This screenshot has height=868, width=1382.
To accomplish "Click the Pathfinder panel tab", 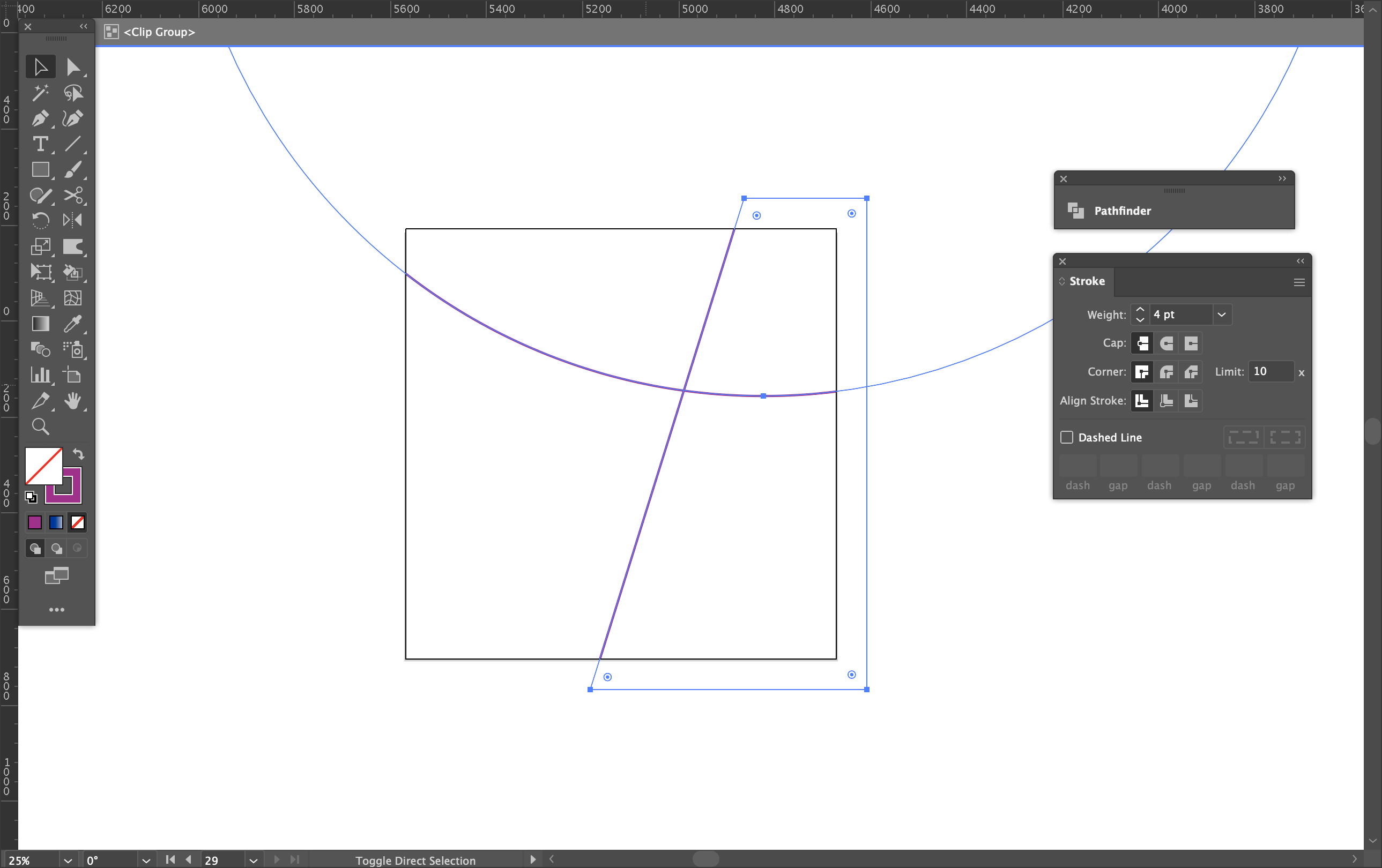I will tap(1122, 211).
